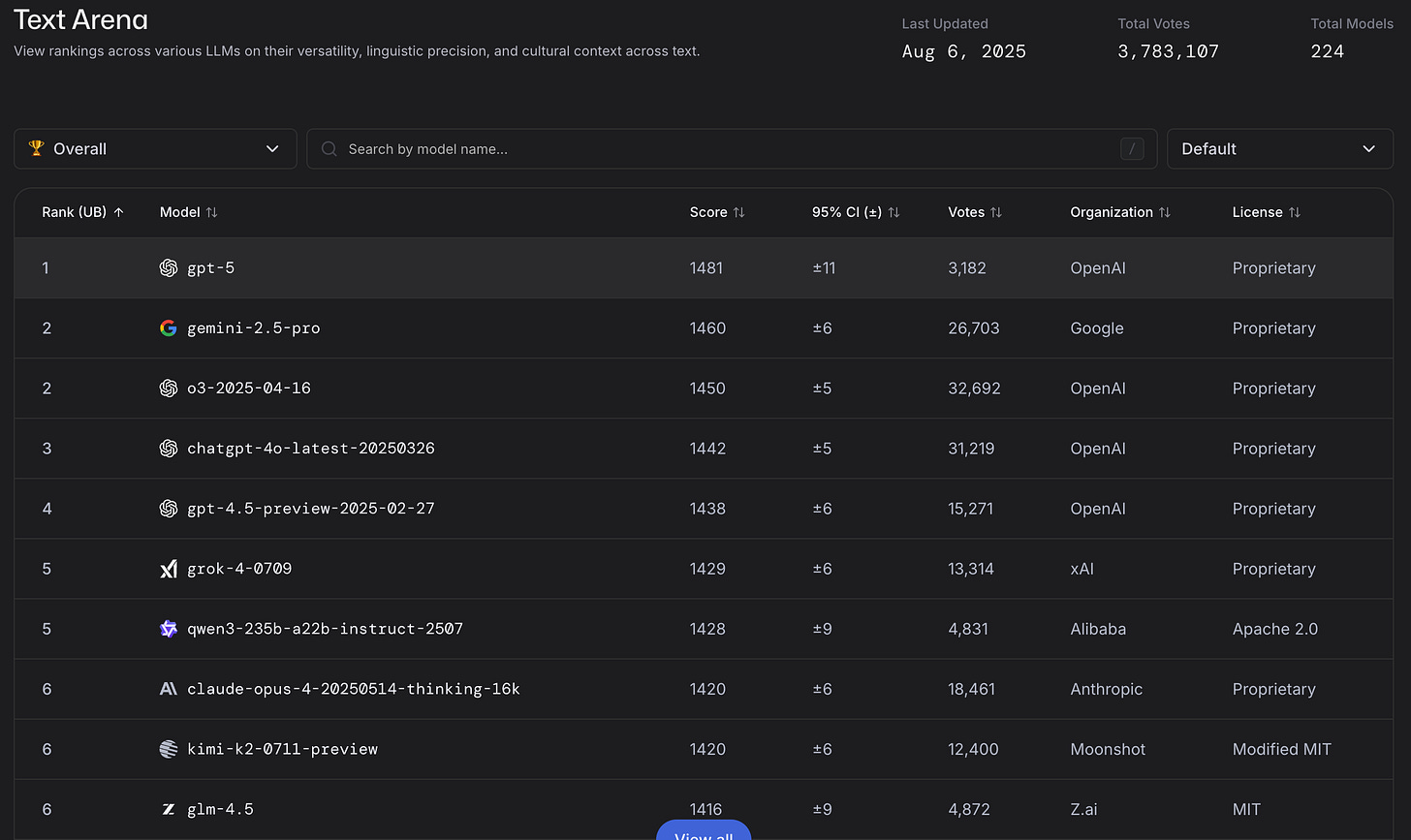Click the Modified MIT license cell
This screenshot has height=840, width=1411.
click(1282, 749)
